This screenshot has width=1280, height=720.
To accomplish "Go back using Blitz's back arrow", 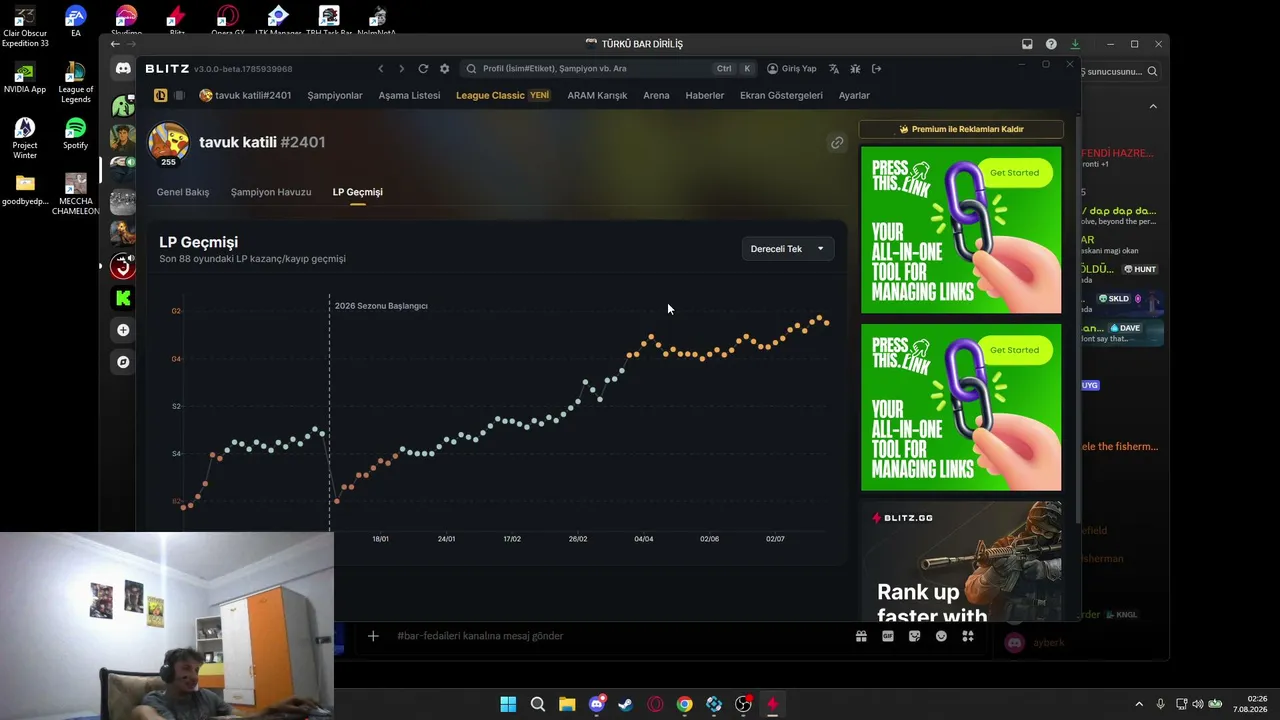I will click(381, 69).
